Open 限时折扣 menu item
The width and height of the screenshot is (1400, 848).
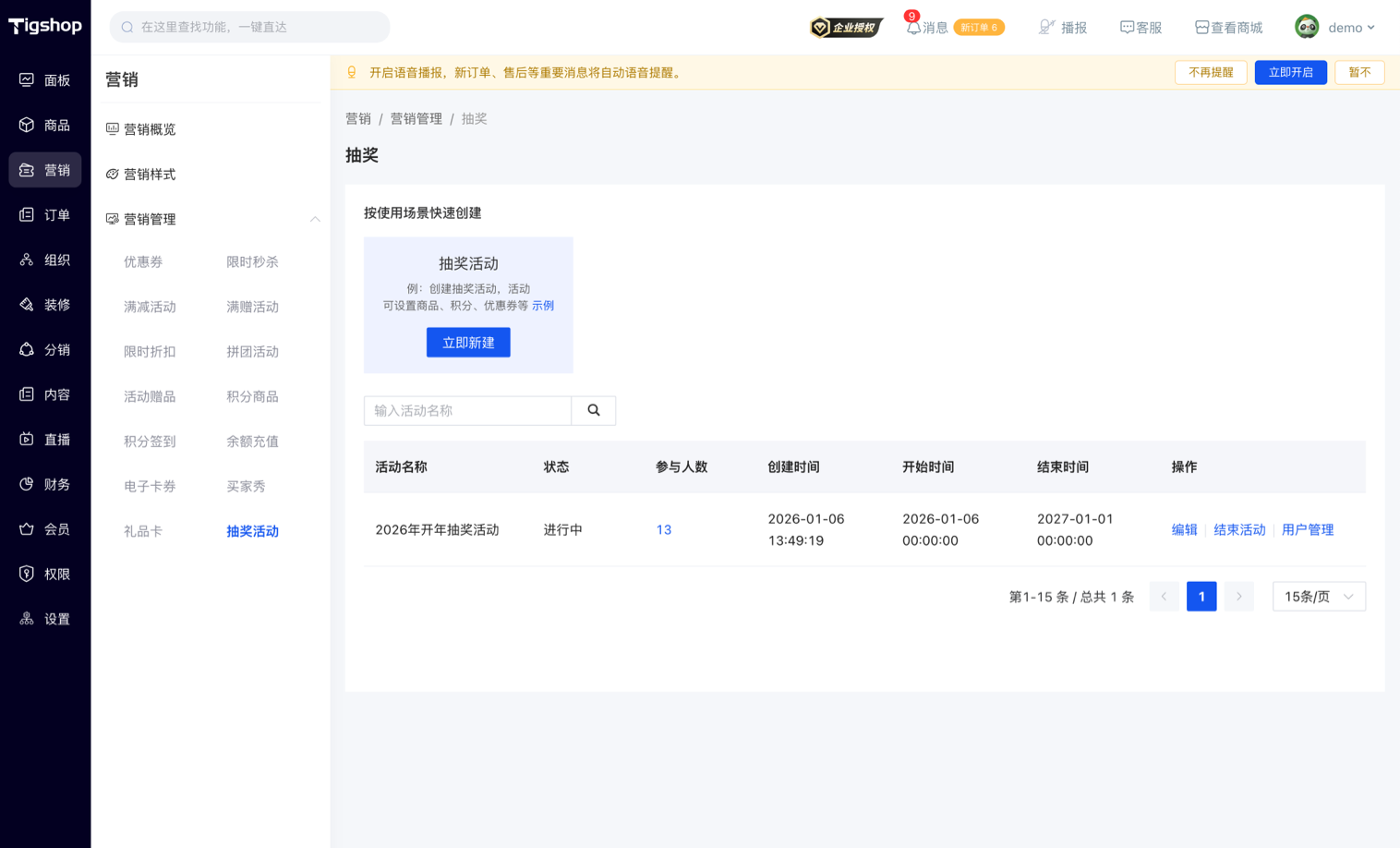(x=150, y=352)
